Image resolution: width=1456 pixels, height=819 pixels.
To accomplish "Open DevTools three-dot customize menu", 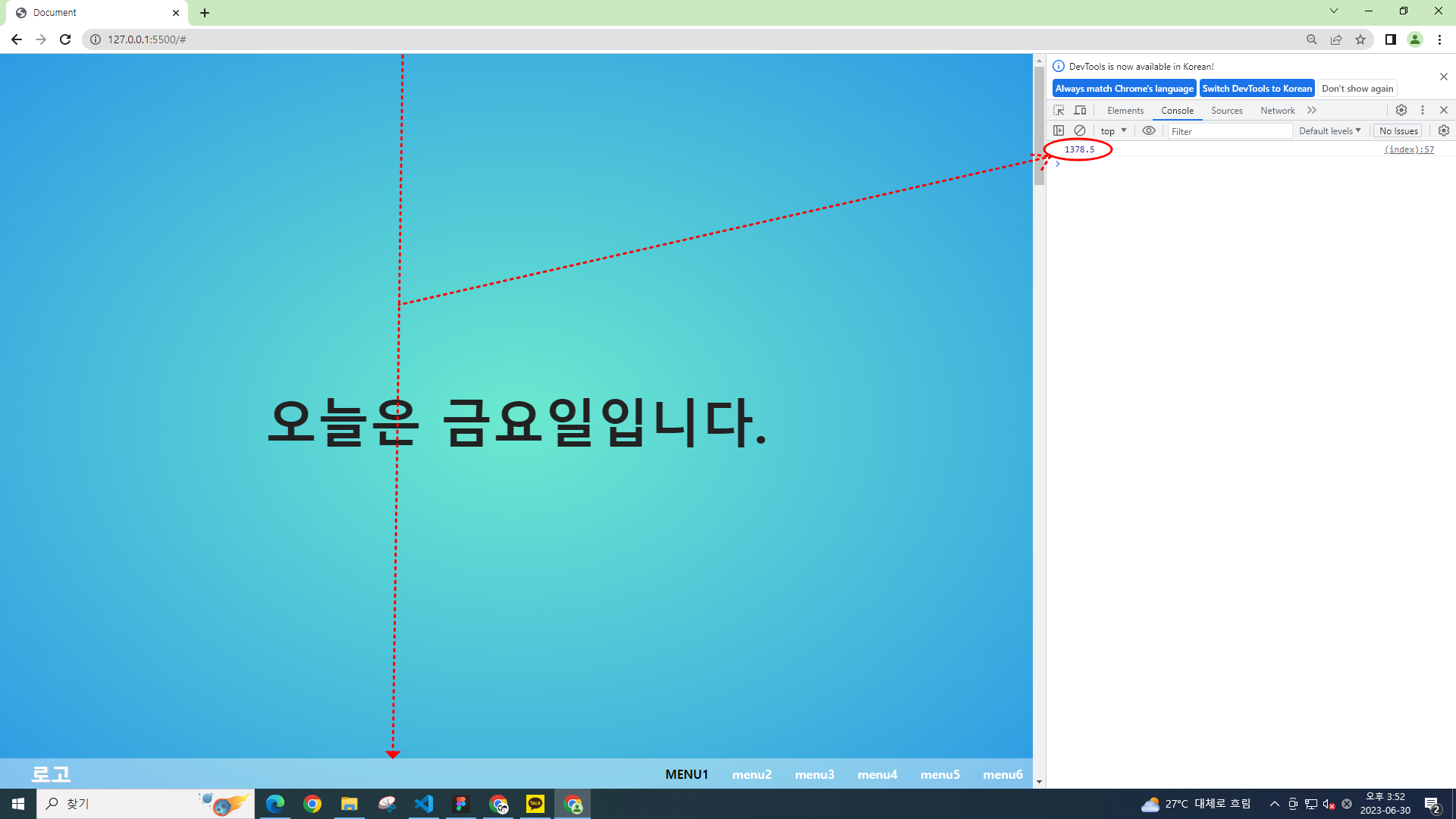I will pos(1423,110).
